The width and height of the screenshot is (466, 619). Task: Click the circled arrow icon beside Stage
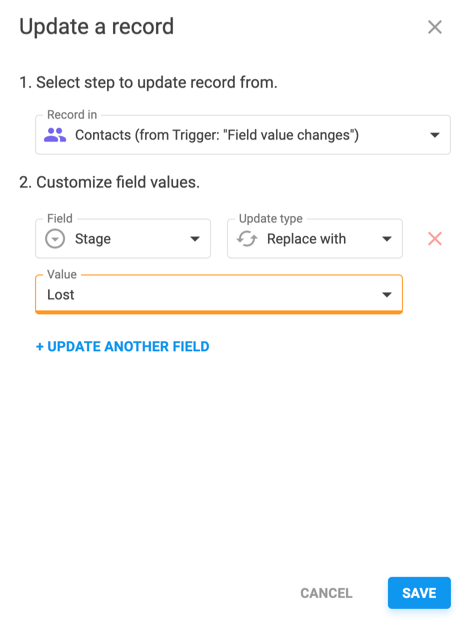[x=55, y=239]
